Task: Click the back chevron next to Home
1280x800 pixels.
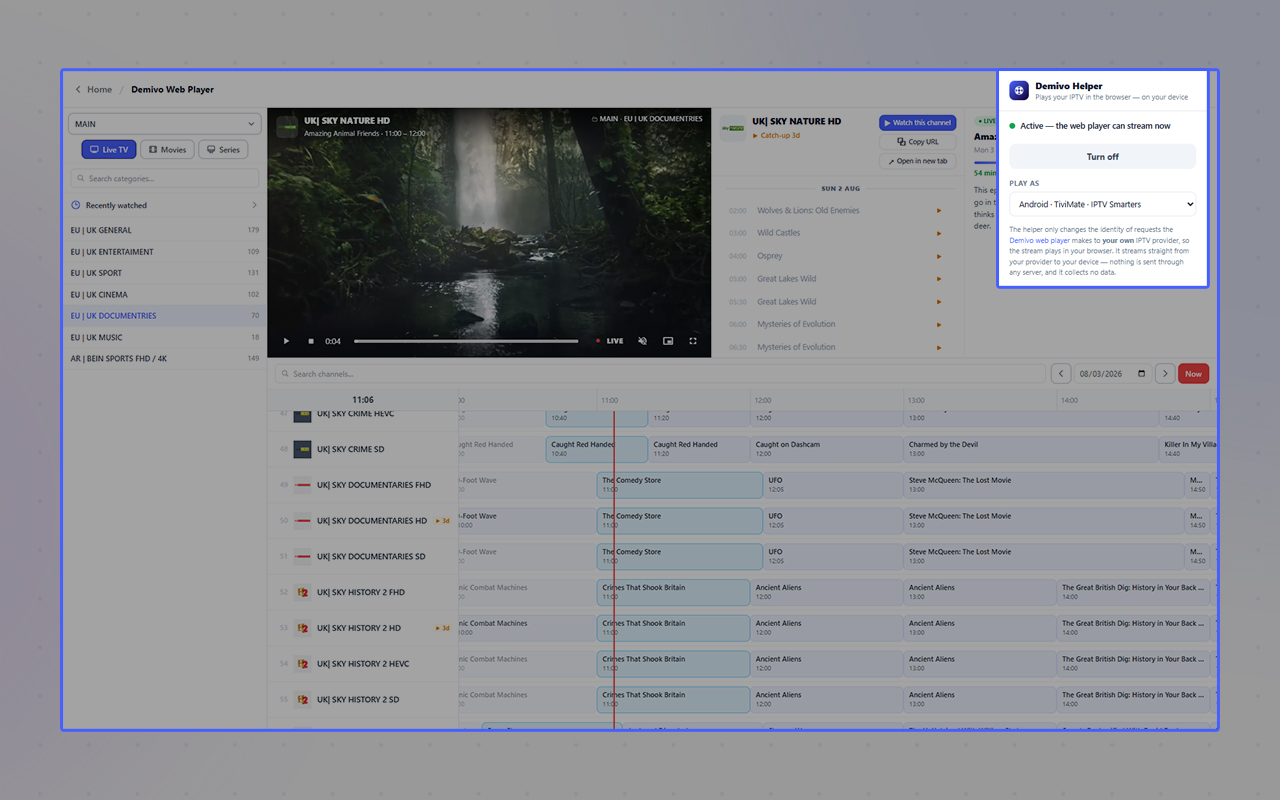Action: tap(78, 89)
